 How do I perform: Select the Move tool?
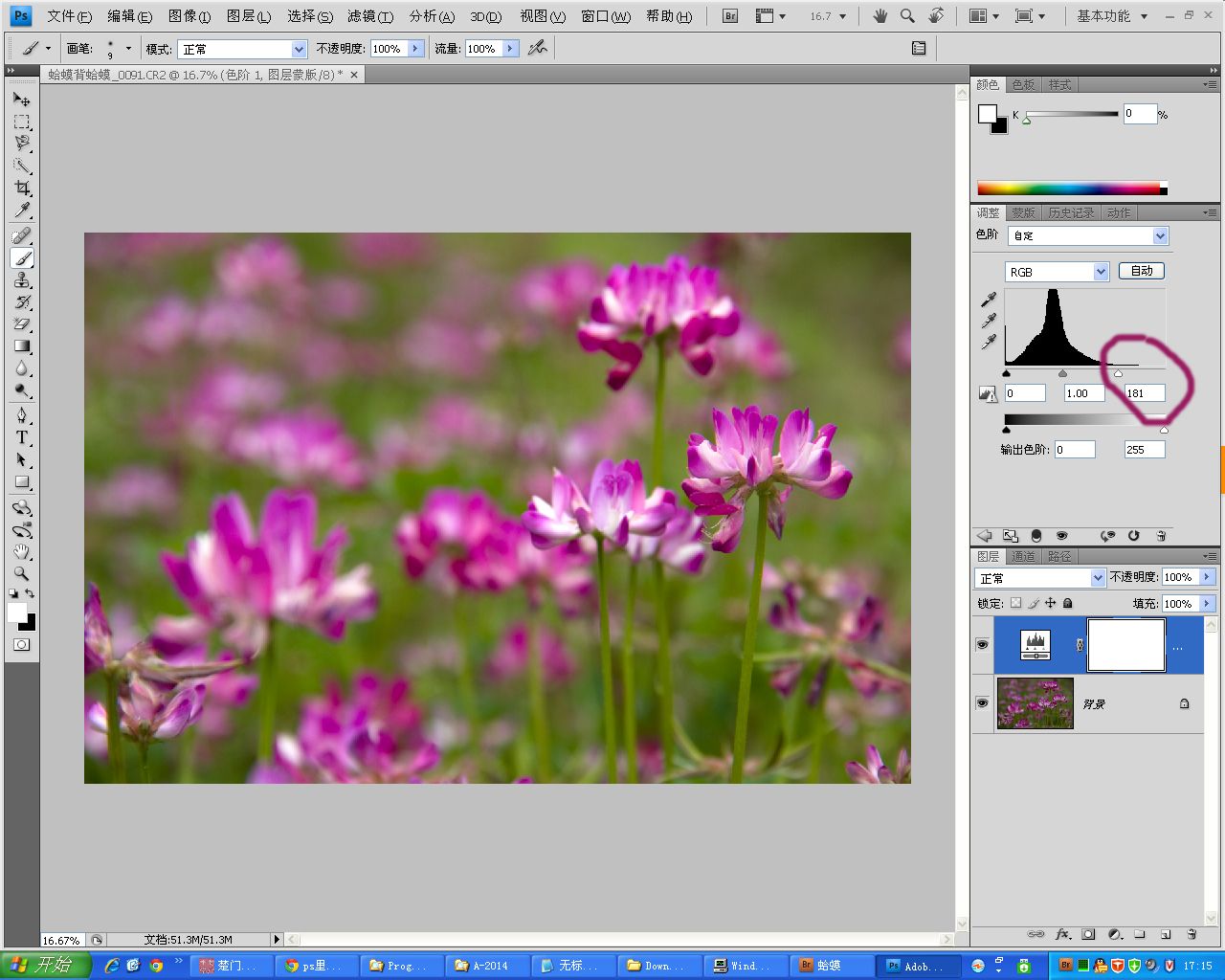(22, 99)
